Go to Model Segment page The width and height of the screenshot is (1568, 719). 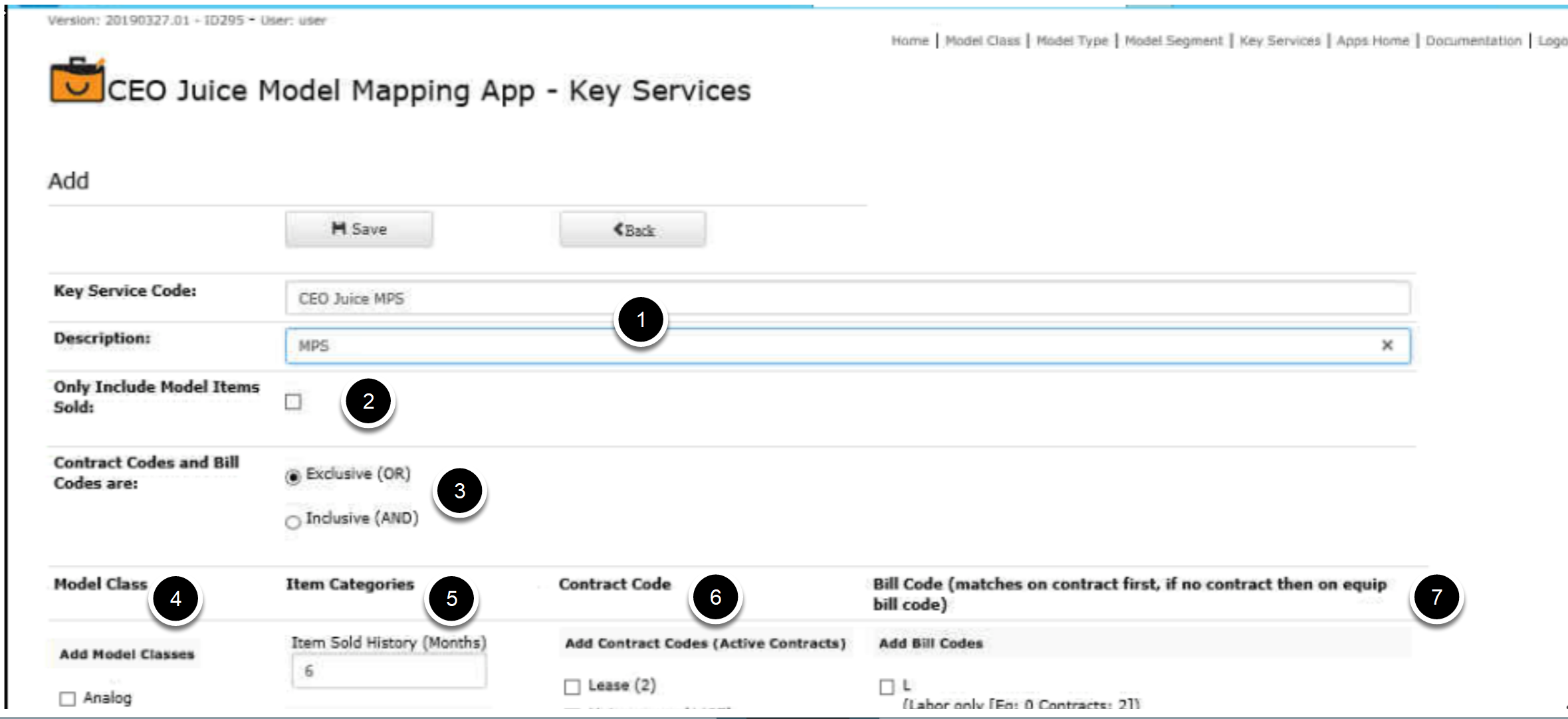pyautogui.click(x=1174, y=41)
